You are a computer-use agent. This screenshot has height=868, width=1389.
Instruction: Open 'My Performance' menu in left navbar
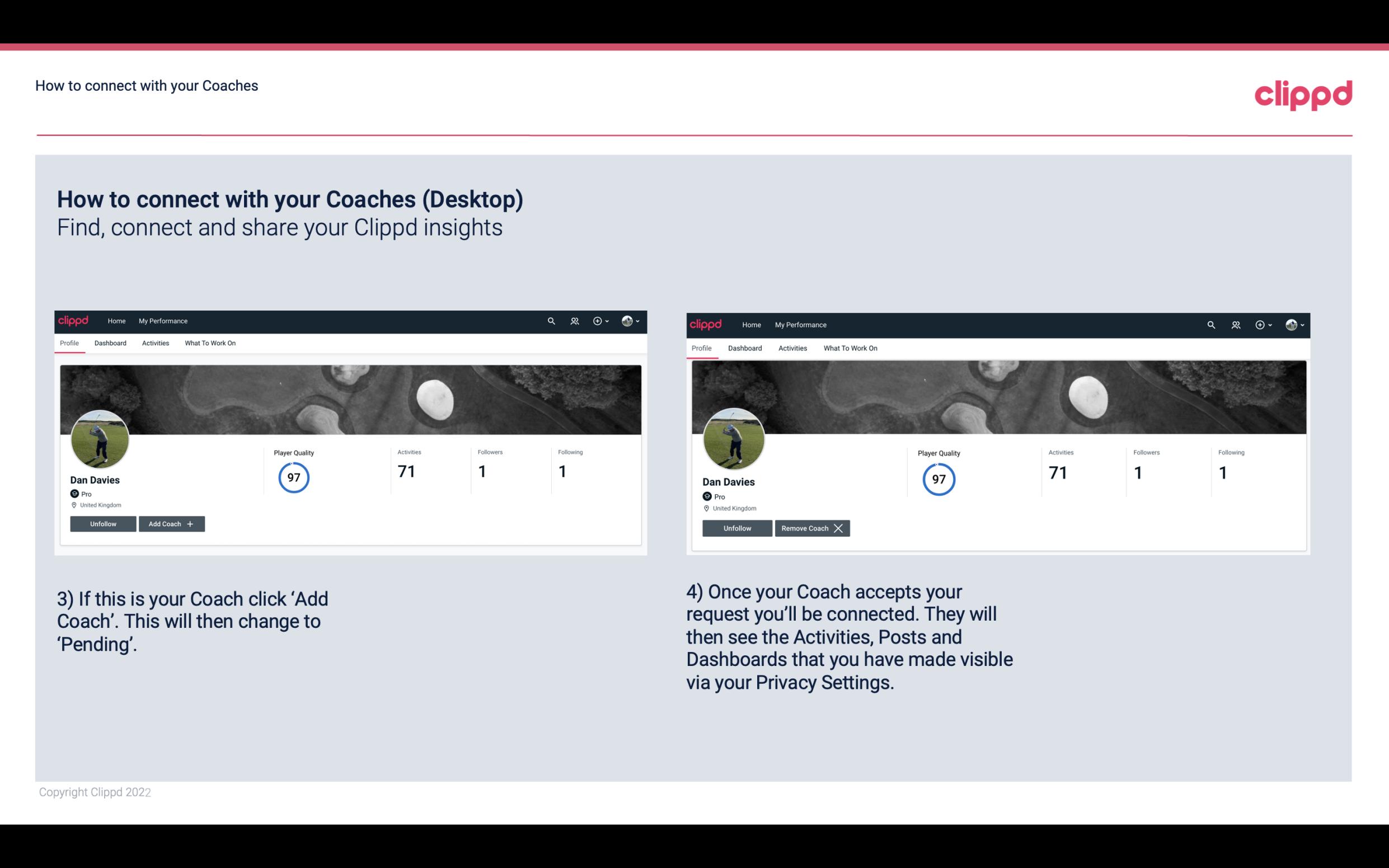pyautogui.click(x=162, y=321)
